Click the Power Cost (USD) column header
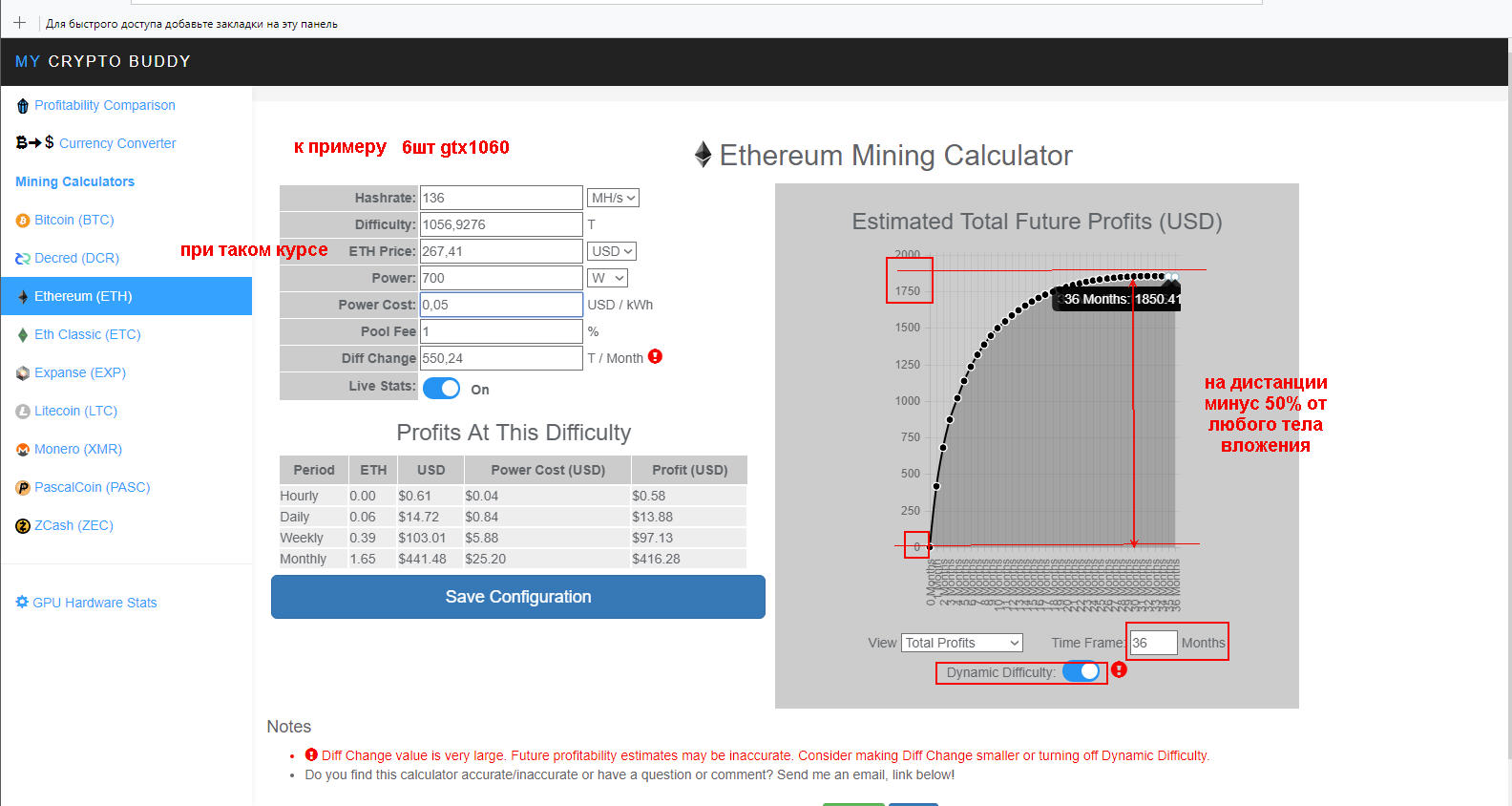The image size is (1512, 806). (x=548, y=470)
